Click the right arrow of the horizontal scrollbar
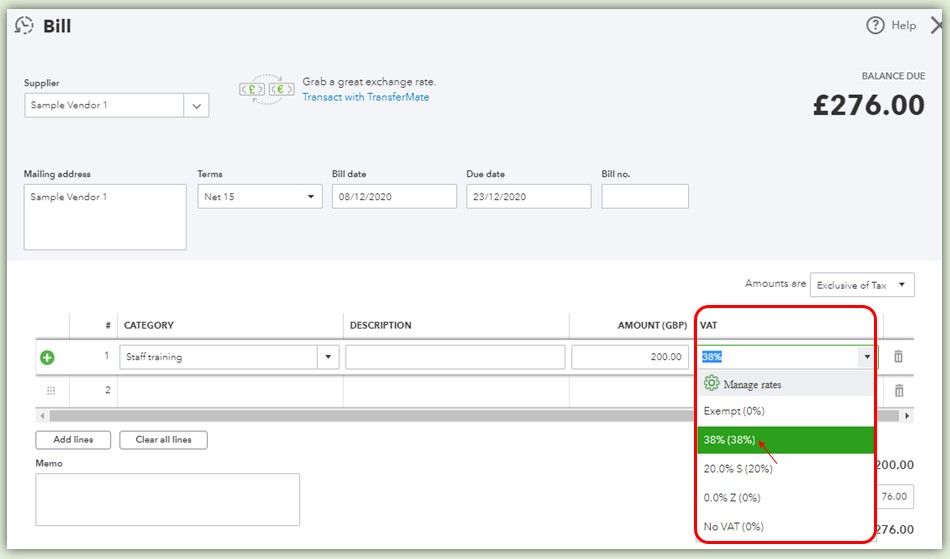 coord(907,416)
